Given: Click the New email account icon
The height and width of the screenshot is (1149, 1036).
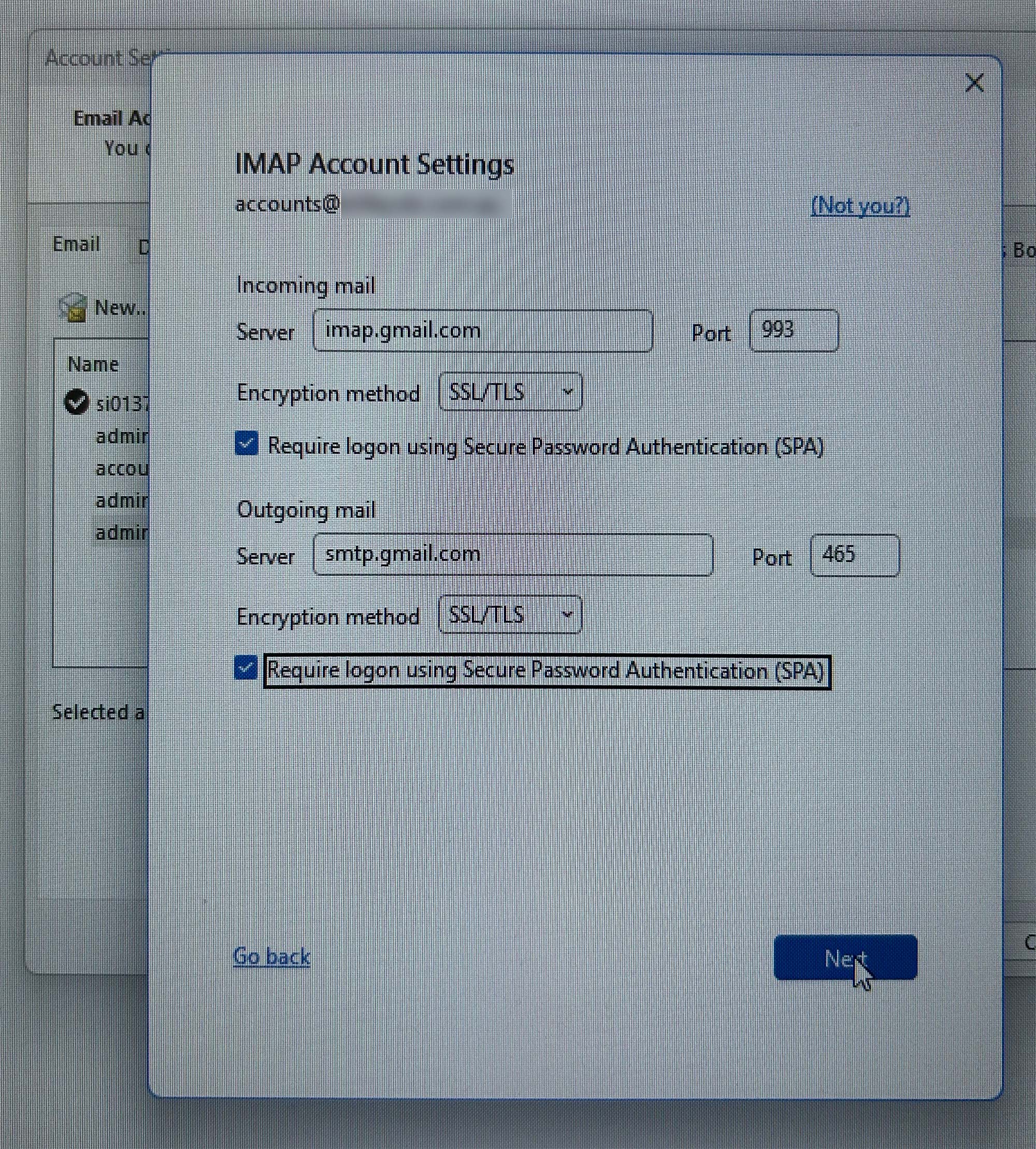Looking at the screenshot, I should click(x=74, y=308).
